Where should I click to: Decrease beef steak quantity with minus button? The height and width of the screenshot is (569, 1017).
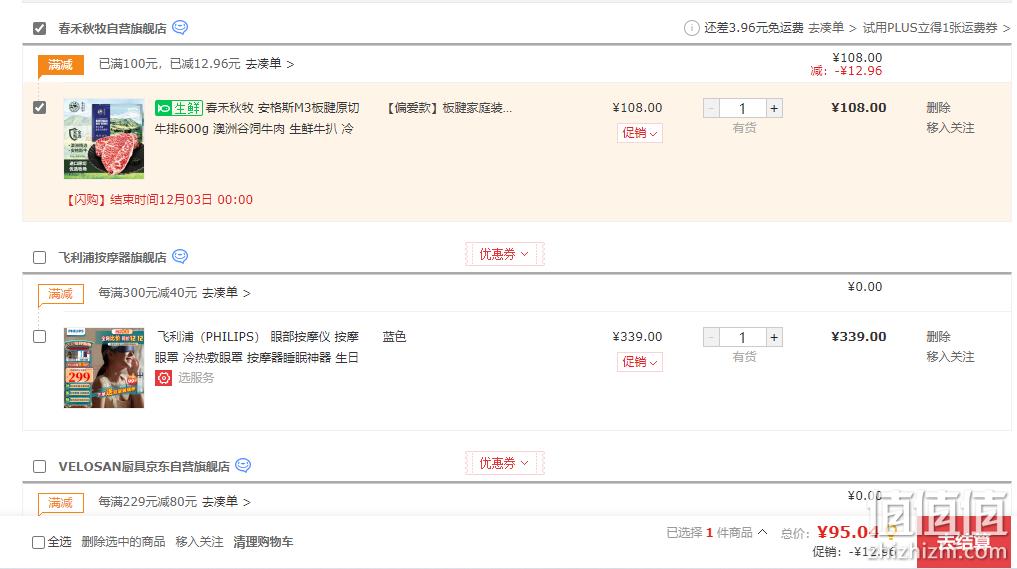[712, 108]
